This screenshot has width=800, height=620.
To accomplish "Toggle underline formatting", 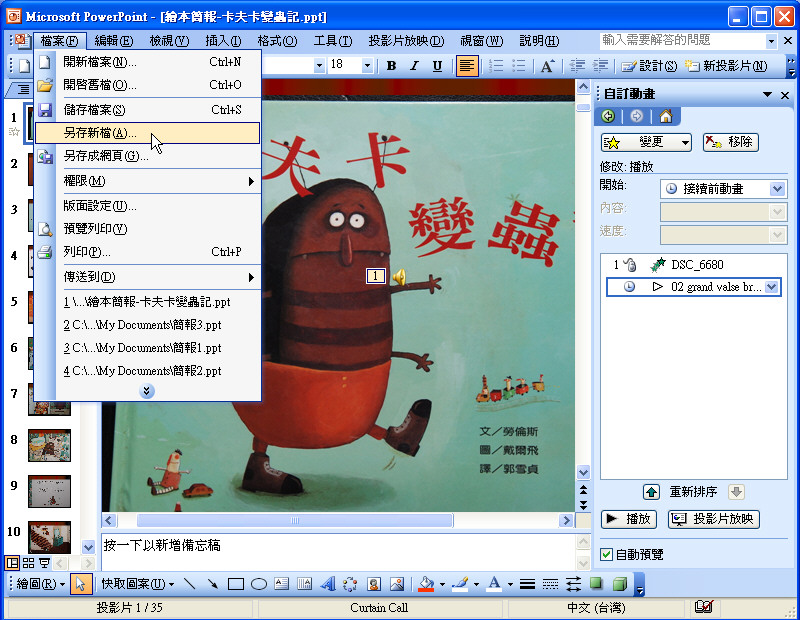I will point(437,66).
